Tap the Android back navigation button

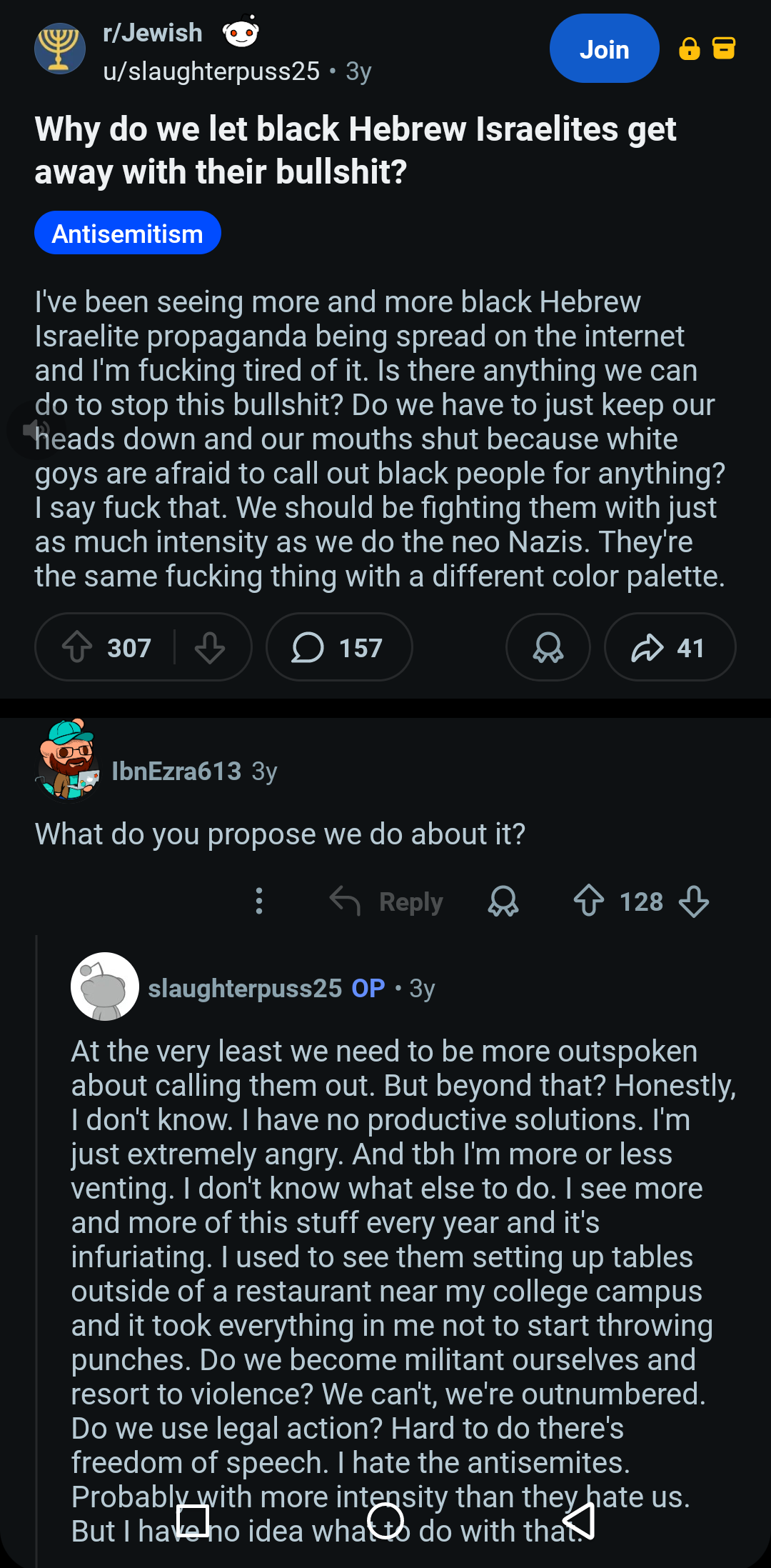(x=579, y=1521)
